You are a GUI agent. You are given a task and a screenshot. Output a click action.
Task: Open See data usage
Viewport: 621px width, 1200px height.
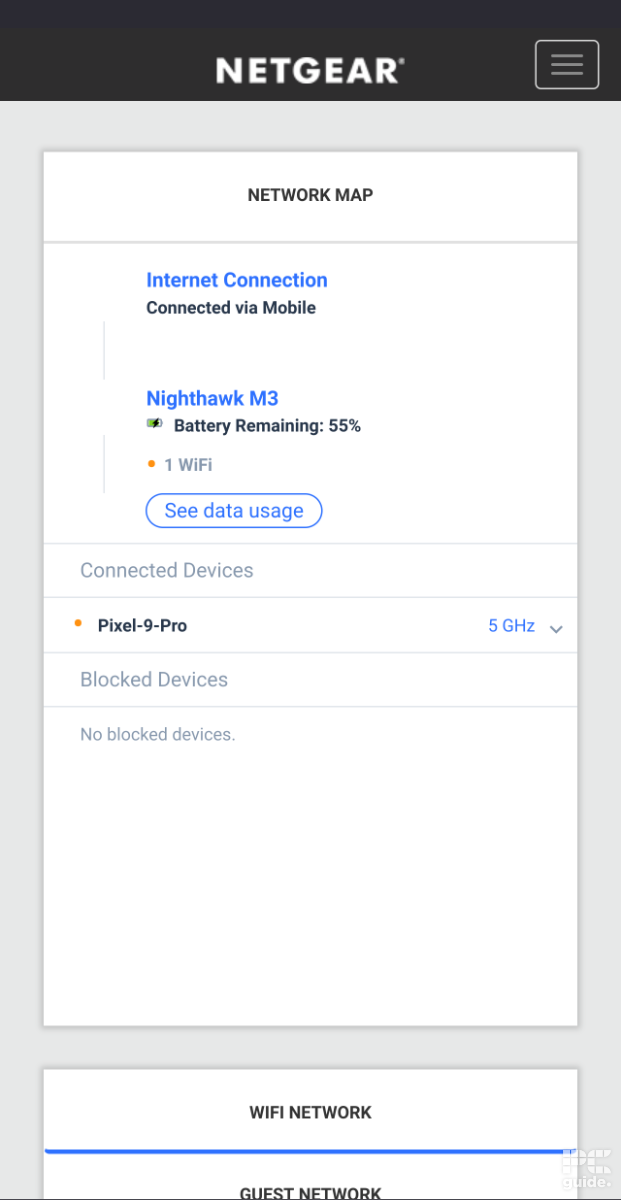click(233, 510)
